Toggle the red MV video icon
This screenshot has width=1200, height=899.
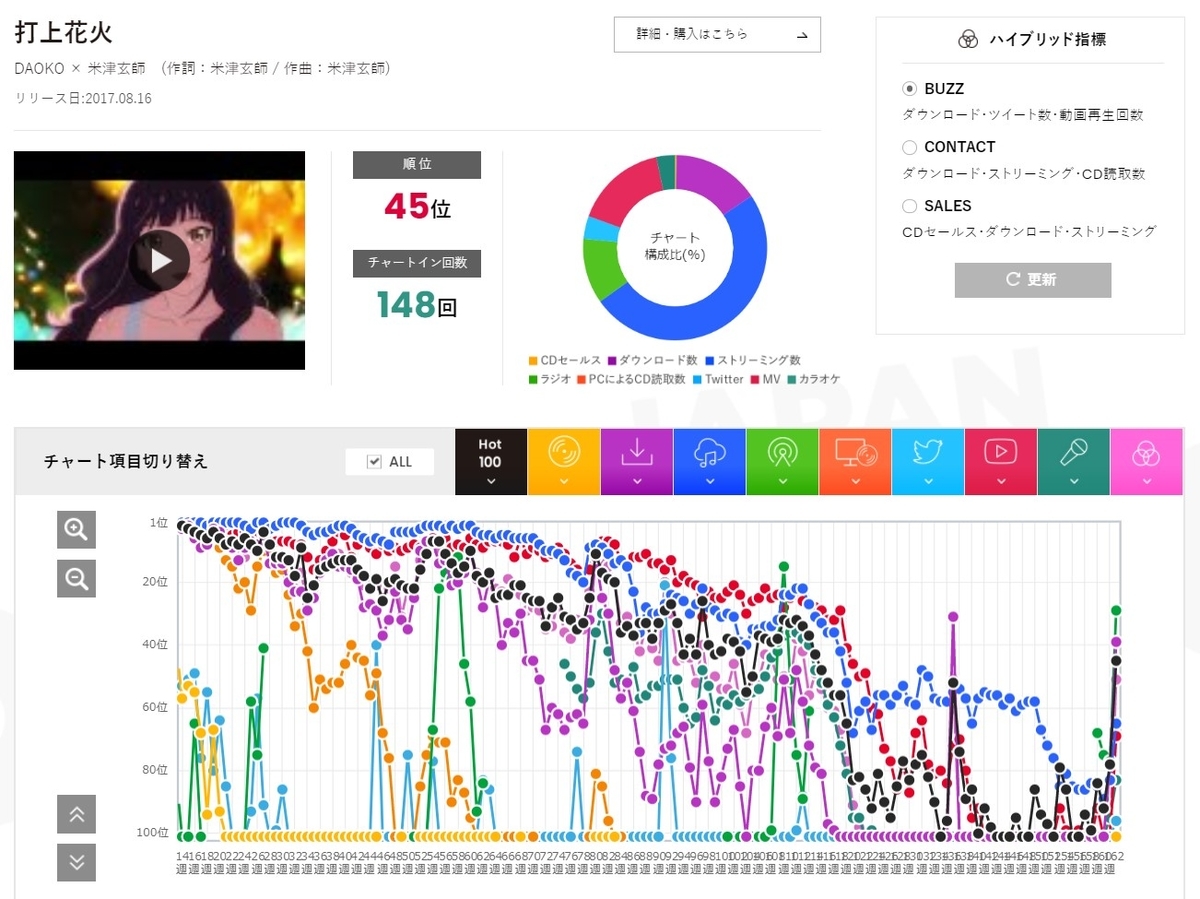[1001, 462]
